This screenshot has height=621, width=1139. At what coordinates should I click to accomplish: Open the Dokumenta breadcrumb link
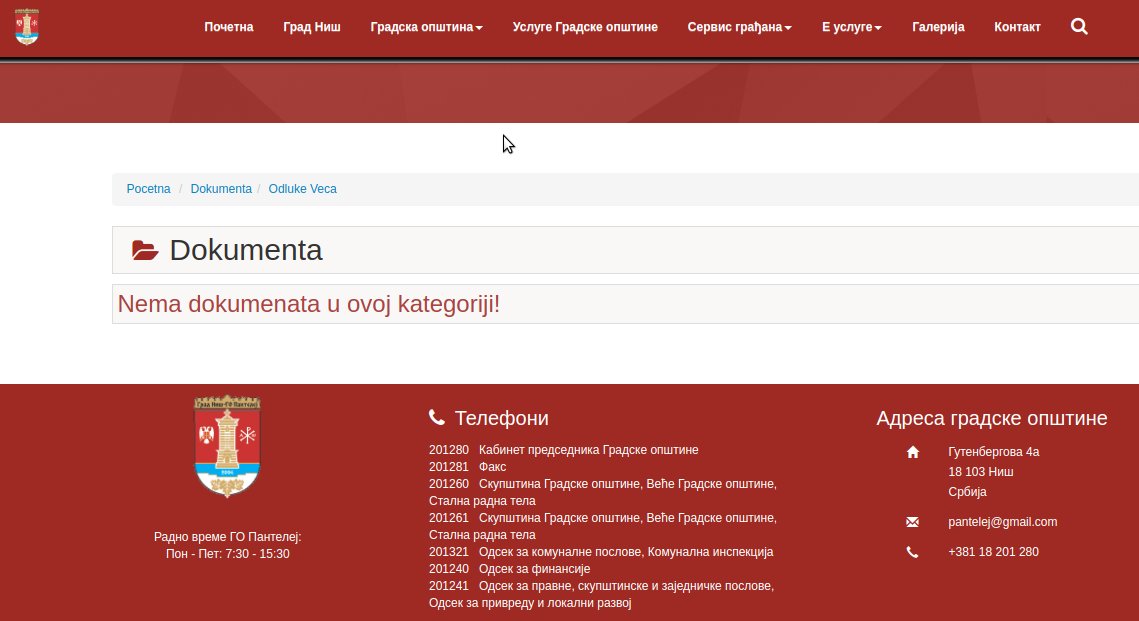[x=221, y=189]
